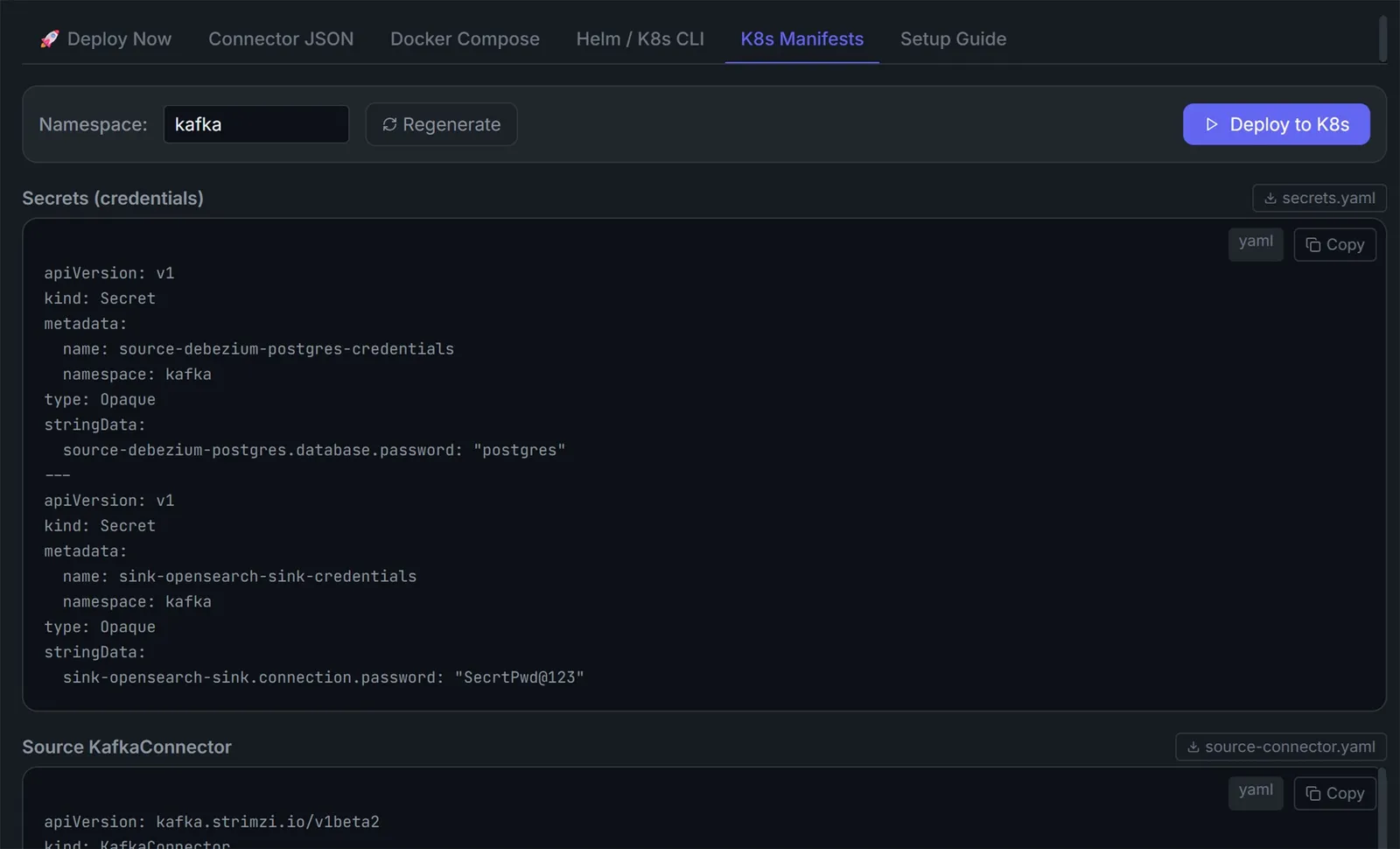Switch to Connector JSON tab
This screenshot has width=1400, height=849.
pos(281,39)
